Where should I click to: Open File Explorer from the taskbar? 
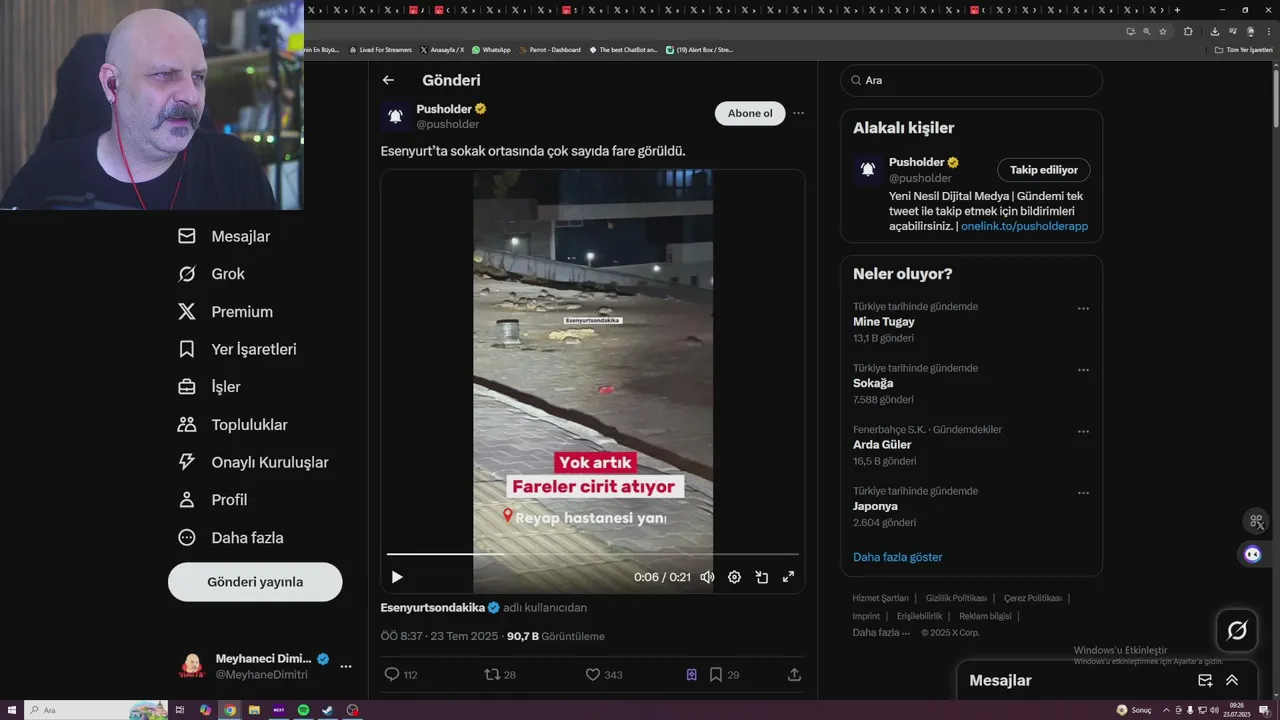254,710
